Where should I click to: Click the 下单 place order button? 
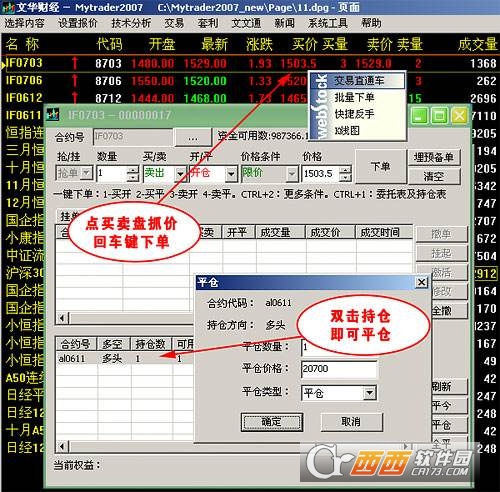(x=381, y=166)
